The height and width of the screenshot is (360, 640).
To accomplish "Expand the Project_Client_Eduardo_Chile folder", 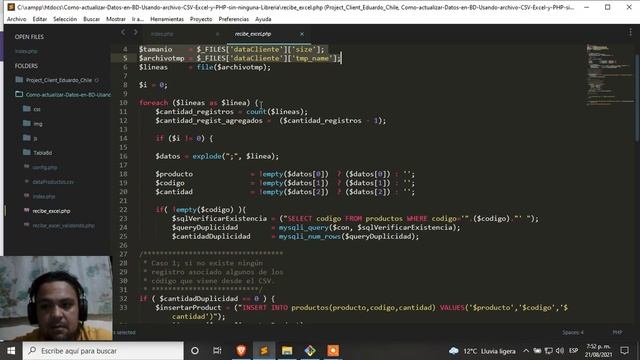I will point(59,80).
